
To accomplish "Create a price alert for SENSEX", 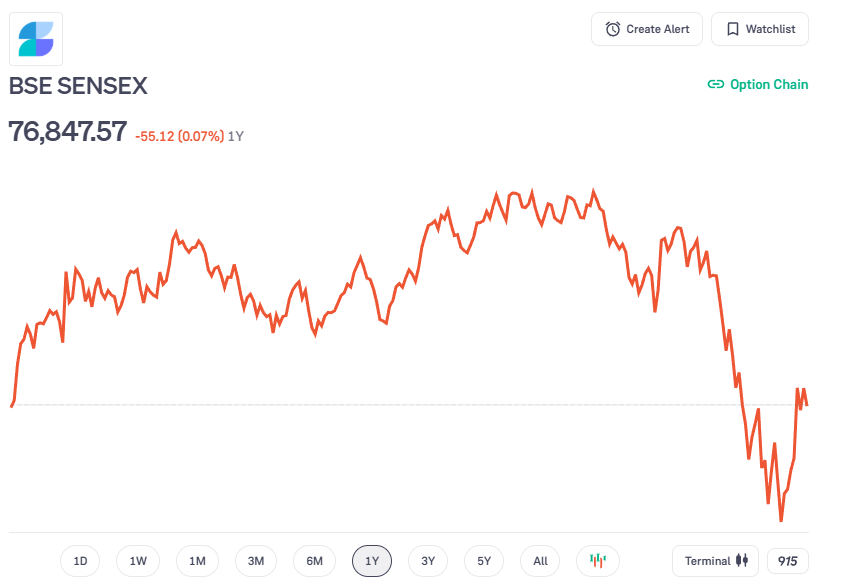I will [647, 29].
